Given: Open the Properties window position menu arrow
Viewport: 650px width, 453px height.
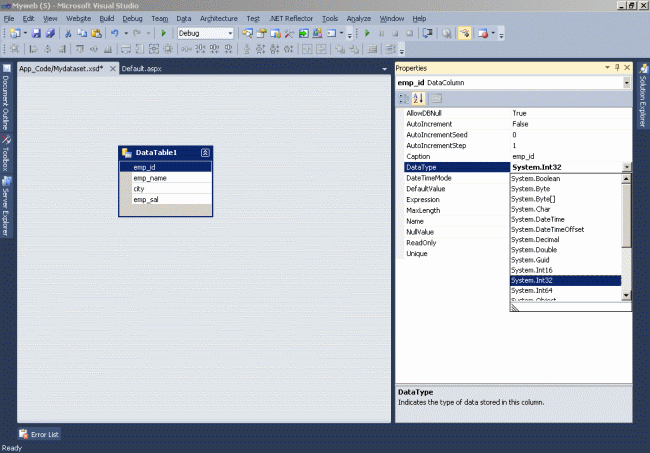Looking at the screenshot, I should click(607, 68).
